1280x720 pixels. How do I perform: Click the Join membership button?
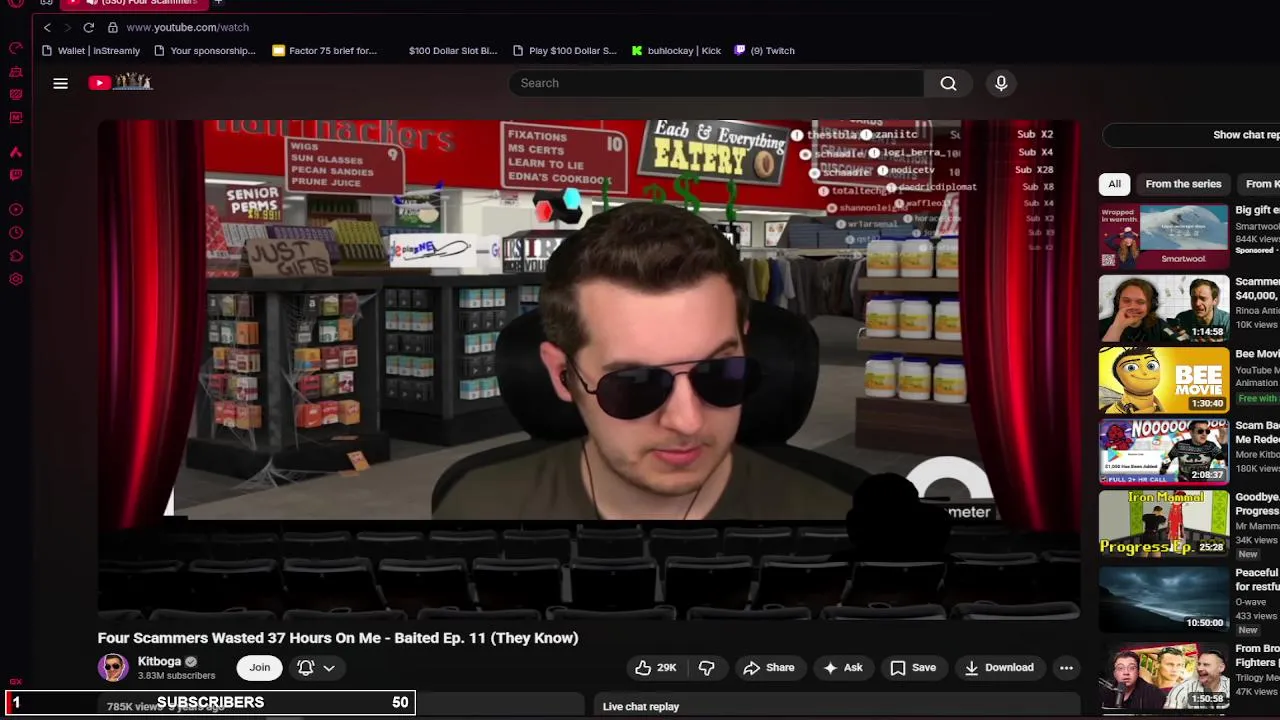(260, 668)
